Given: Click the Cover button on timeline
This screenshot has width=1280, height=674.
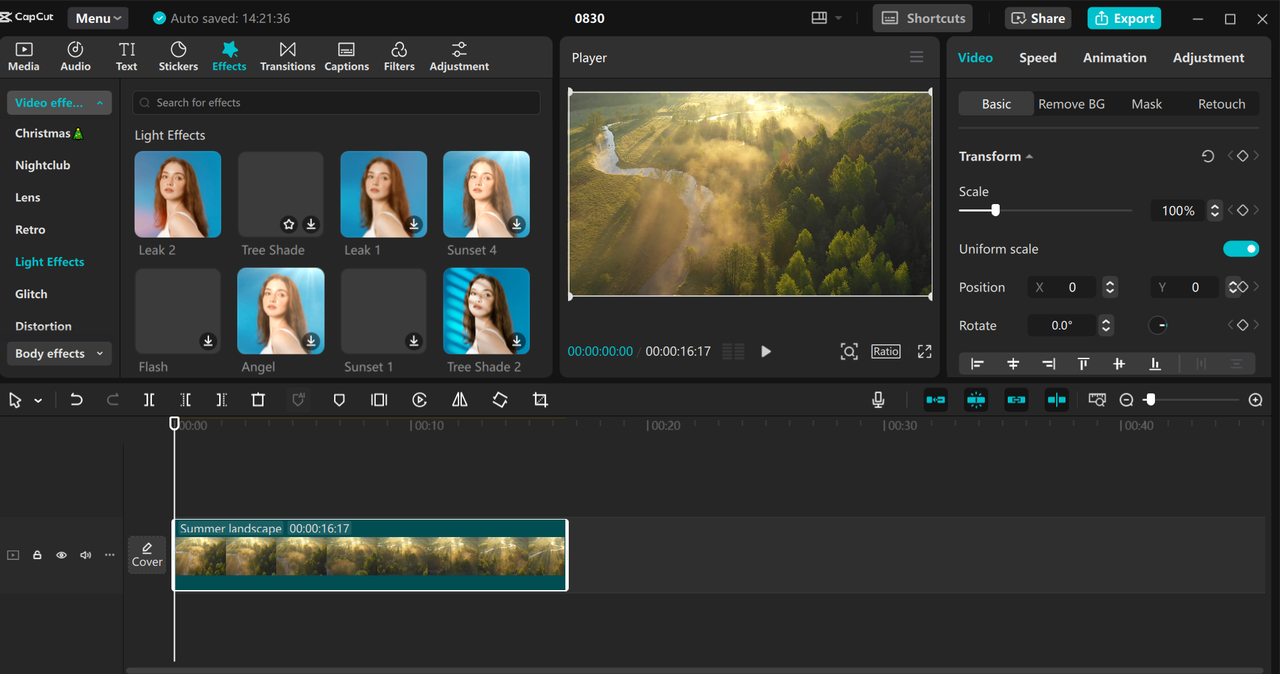Looking at the screenshot, I should tap(147, 555).
